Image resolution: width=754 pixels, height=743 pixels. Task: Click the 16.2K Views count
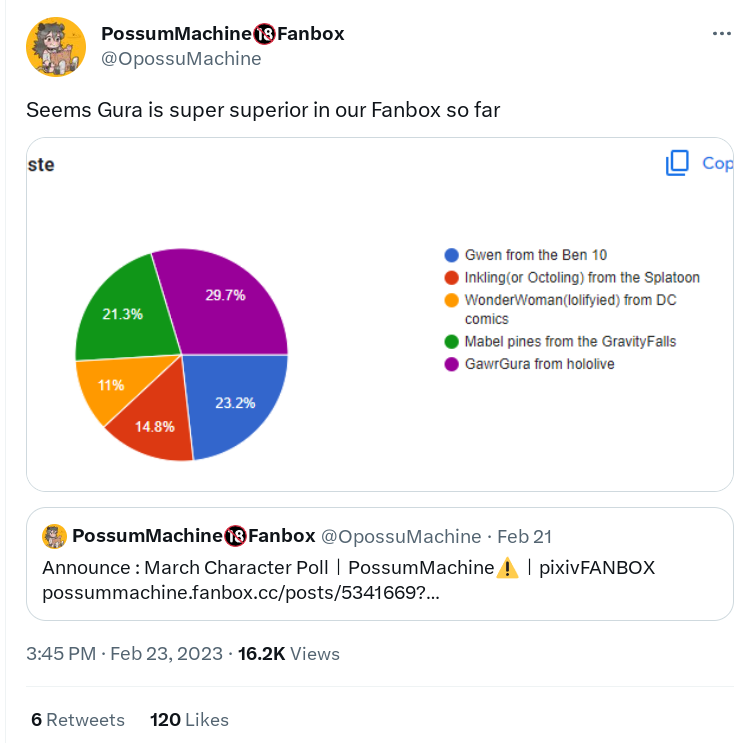pyautogui.click(x=289, y=654)
